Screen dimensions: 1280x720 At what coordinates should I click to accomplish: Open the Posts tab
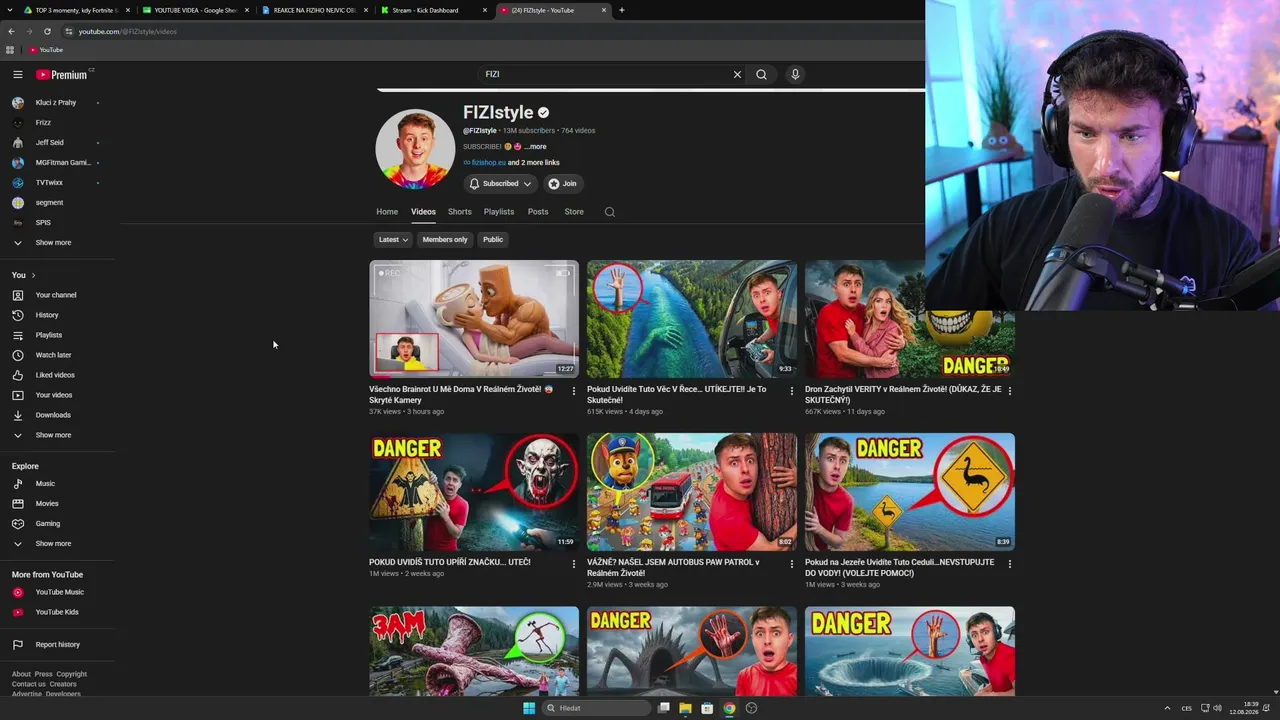coord(538,212)
